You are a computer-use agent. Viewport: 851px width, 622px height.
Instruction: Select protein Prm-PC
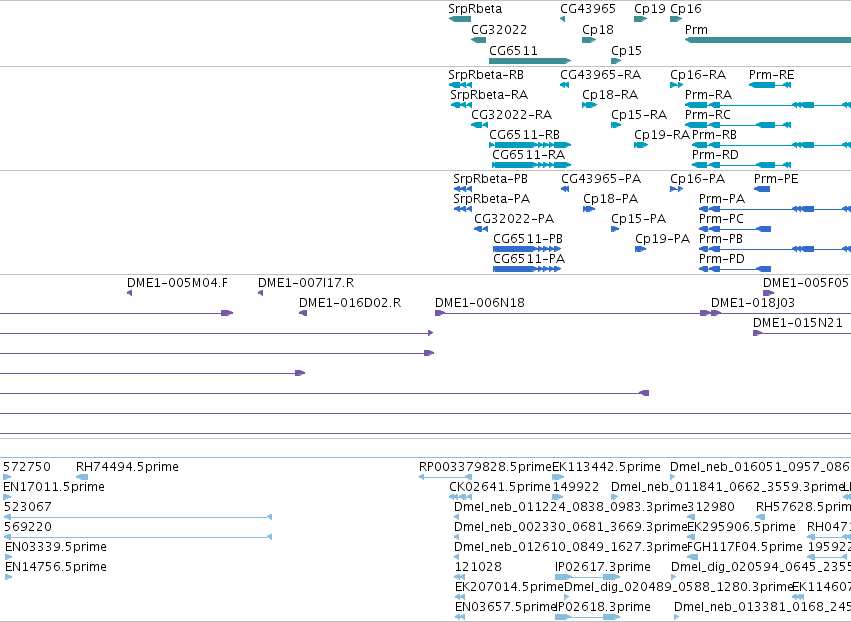tap(735, 229)
